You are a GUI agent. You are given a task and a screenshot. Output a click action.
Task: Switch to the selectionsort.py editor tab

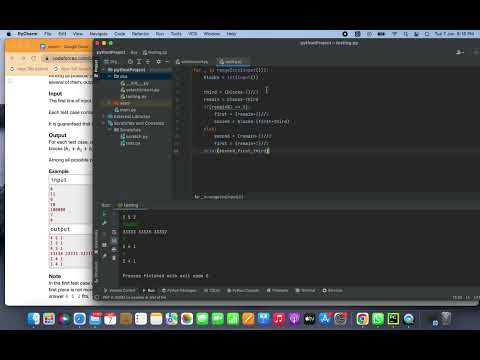pos(192,62)
